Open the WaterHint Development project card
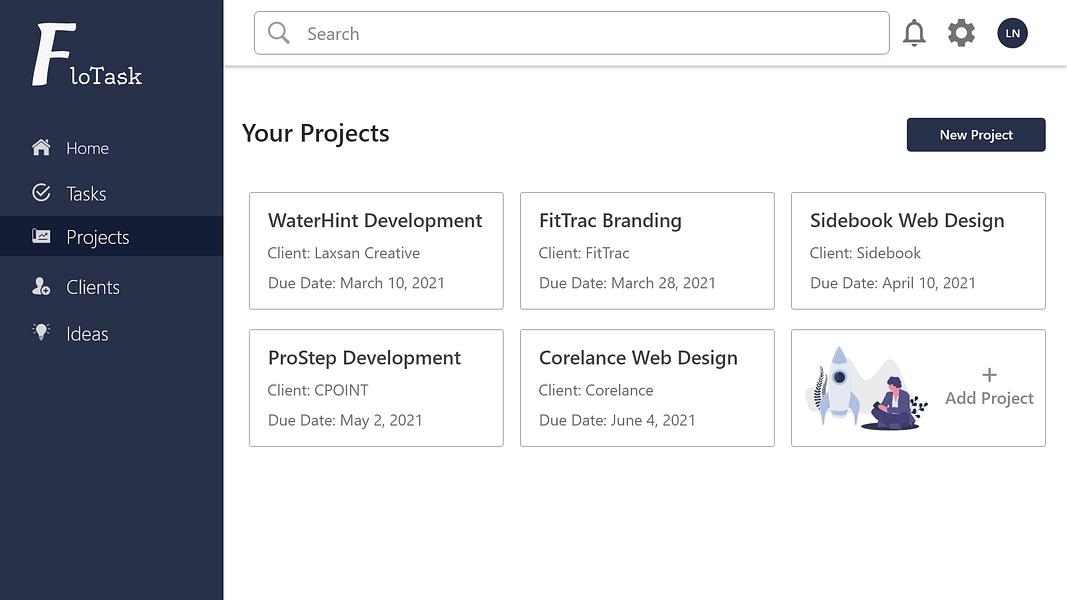This screenshot has height=600, width=1067. (376, 251)
